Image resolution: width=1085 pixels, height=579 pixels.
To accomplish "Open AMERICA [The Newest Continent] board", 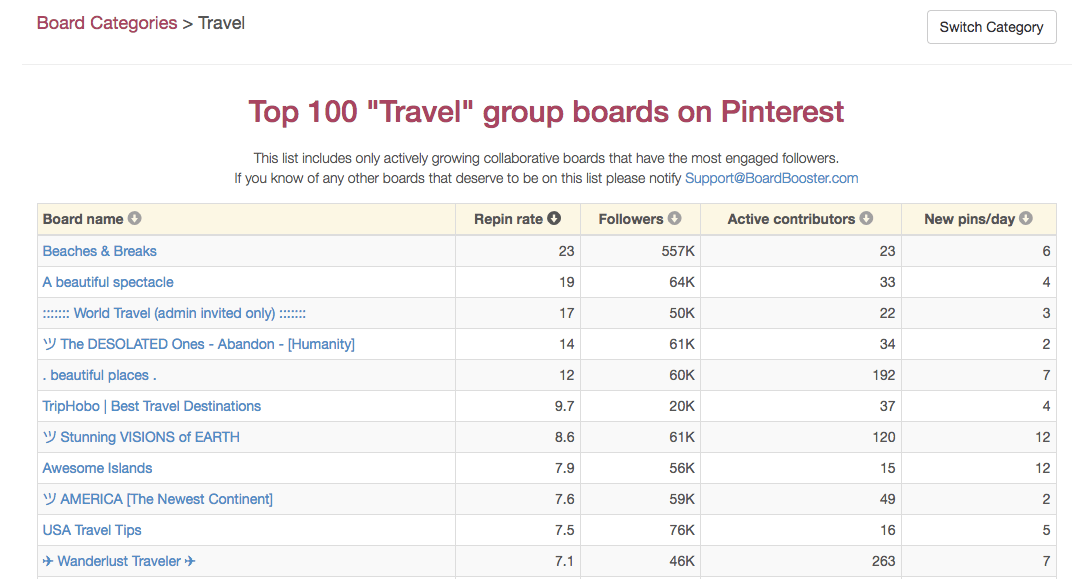I will (x=158, y=499).
